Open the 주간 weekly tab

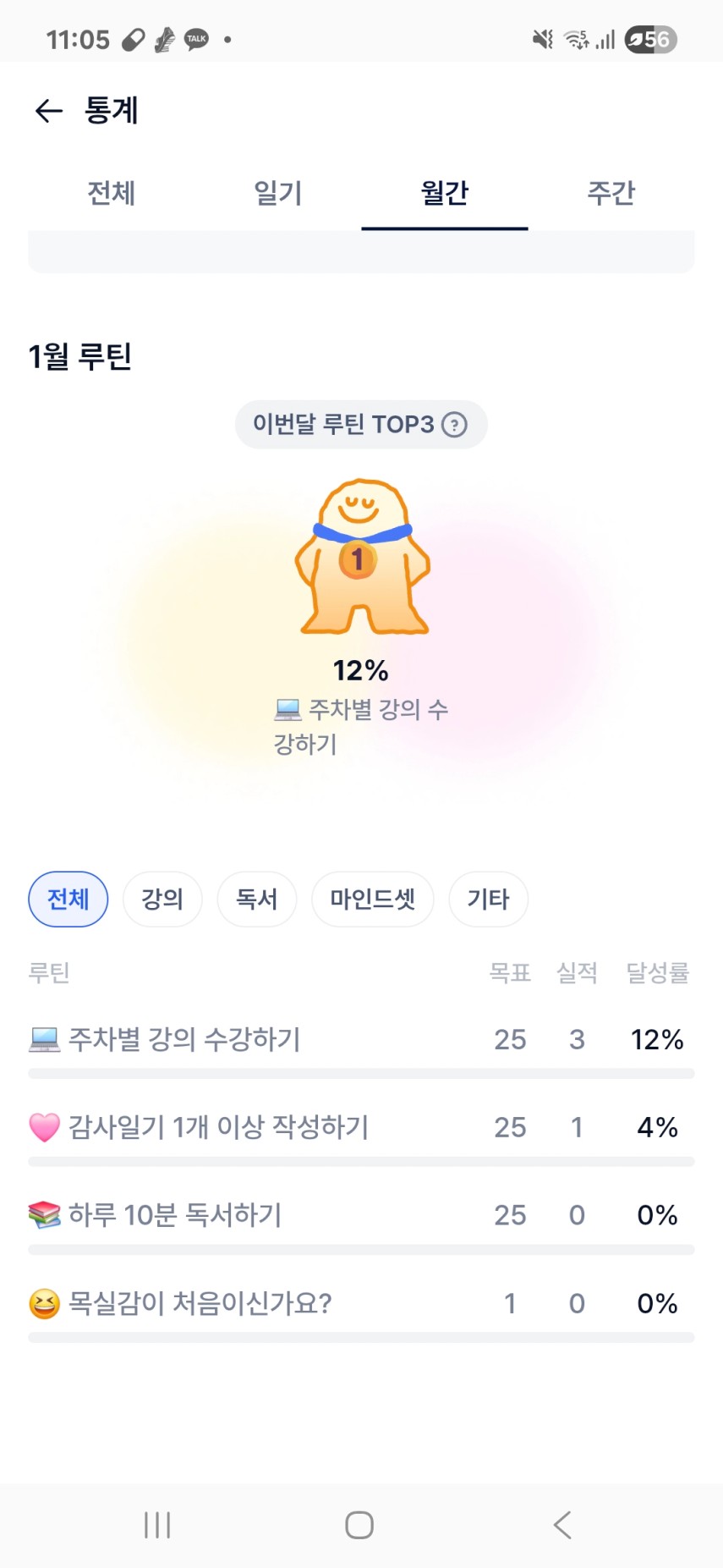611,193
